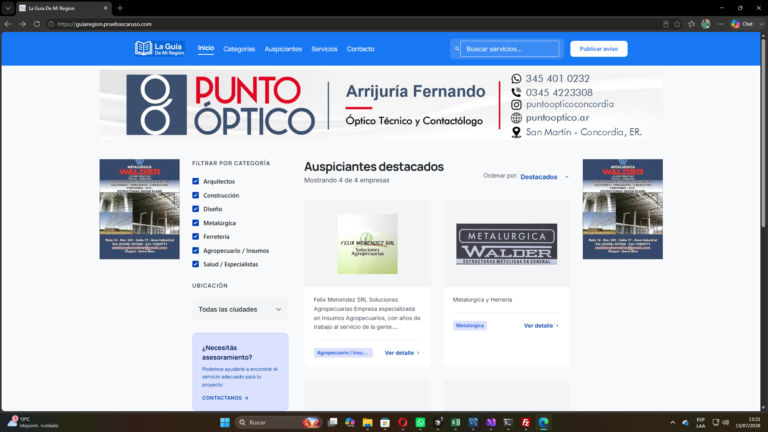Click the Metalúrgica tag on the Walder card
This screenshot has width=768, height=432.
pyautogui.click(x=470, y=326)
